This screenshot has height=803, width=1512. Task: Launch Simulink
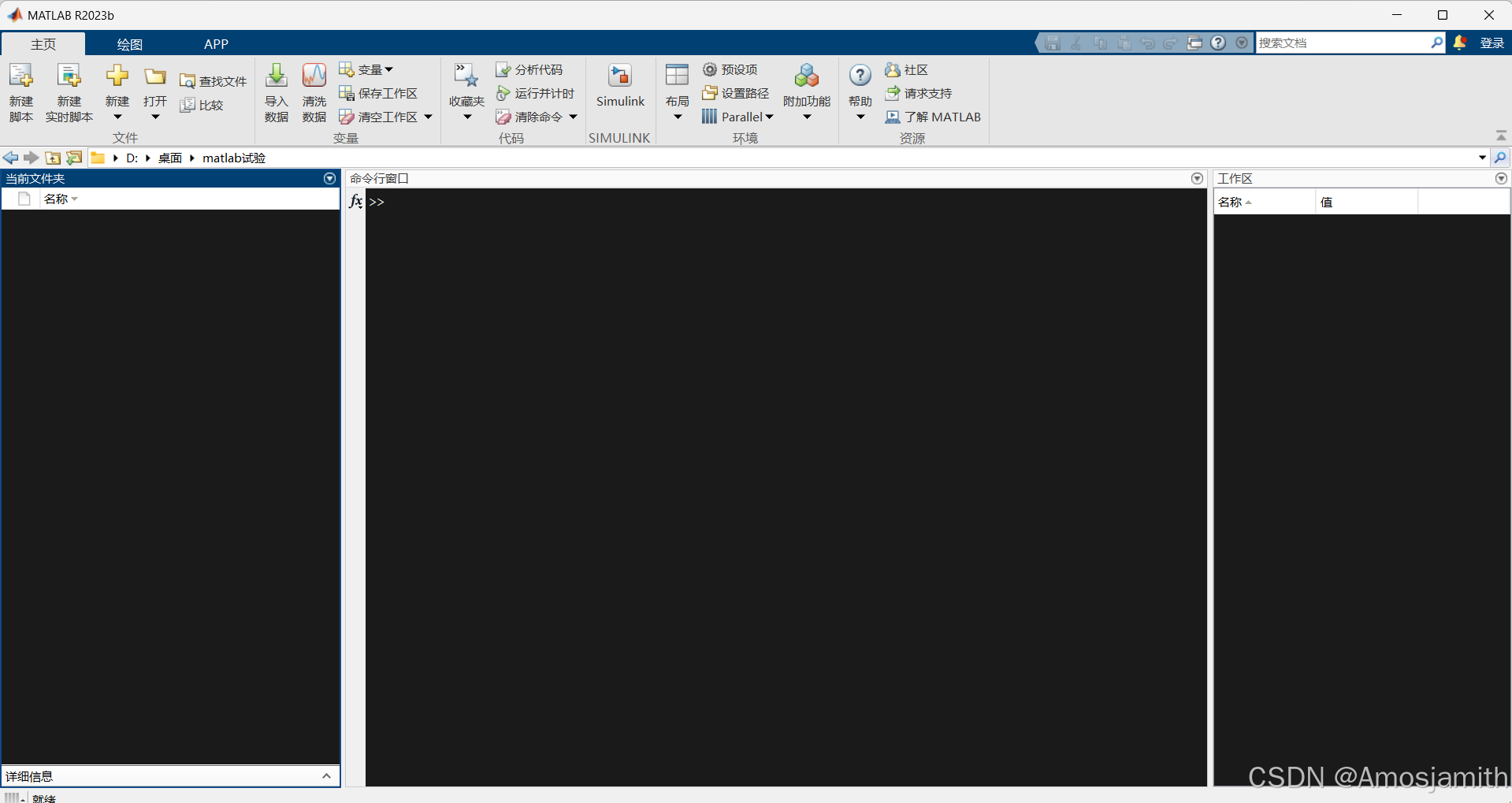620,85
